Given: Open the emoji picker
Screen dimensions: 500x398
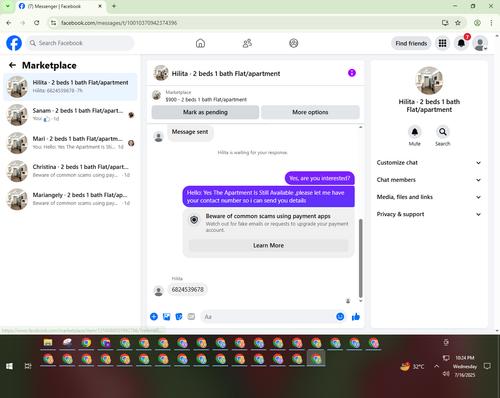Looking at the screenshot, I should coord(340,317).
